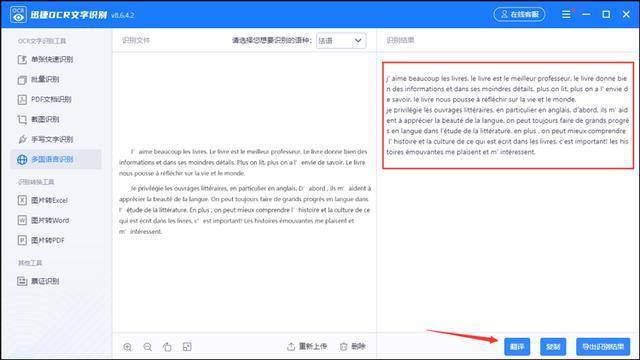Open 截图识别 screenshot tool
640x360 pixels.
pos(38,120)
